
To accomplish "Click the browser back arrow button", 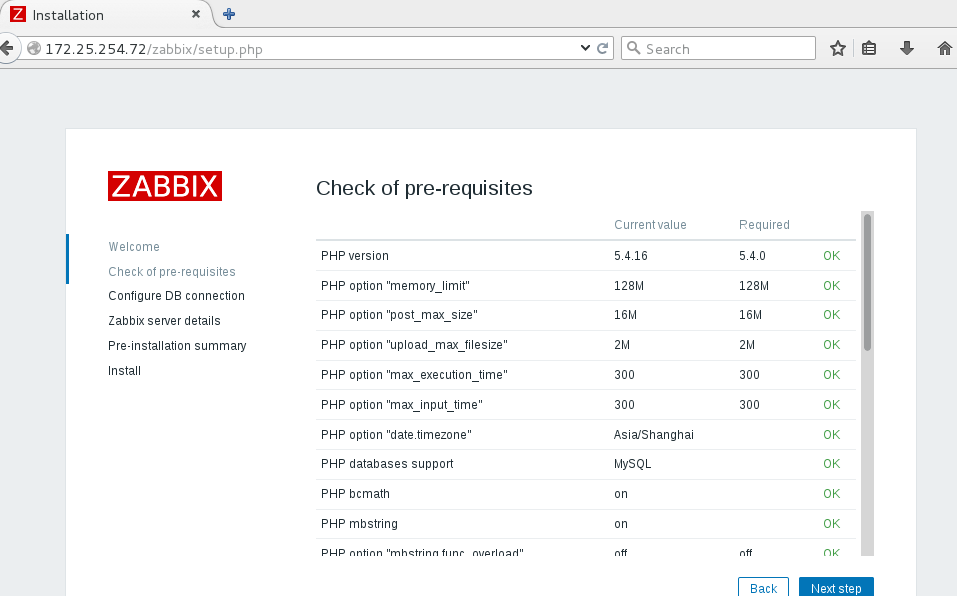I will click(x=7, y=48).
